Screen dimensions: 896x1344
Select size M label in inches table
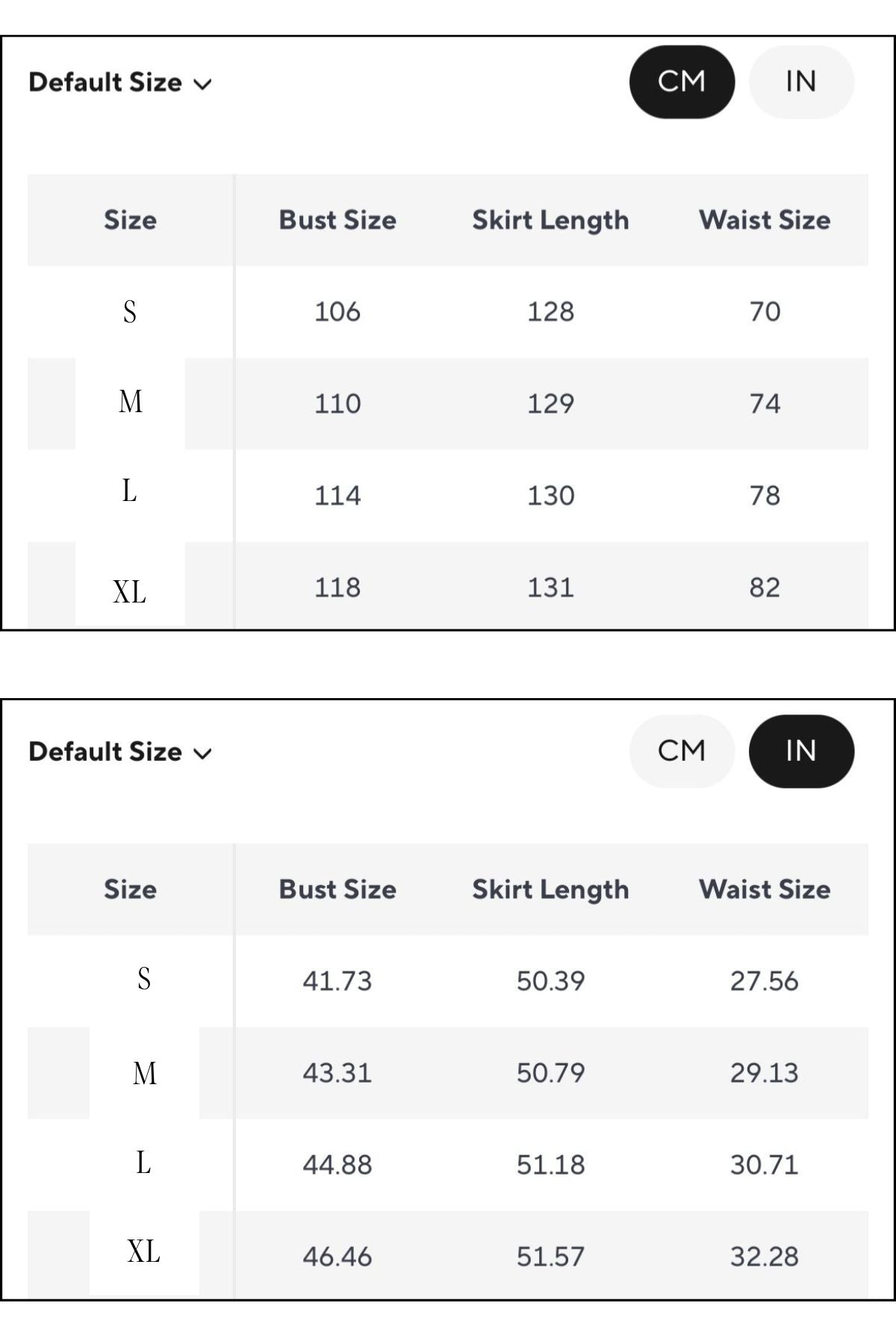(x=145, y=1074)
